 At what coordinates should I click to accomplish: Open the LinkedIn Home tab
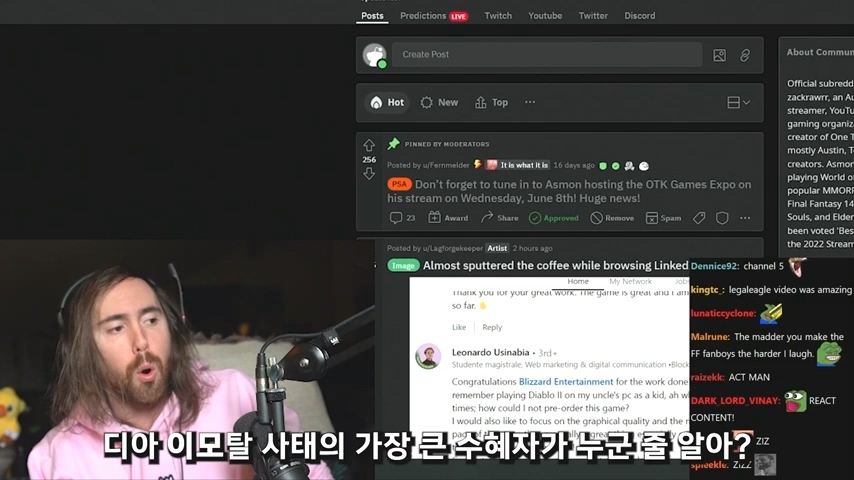(x=577, y=281)
